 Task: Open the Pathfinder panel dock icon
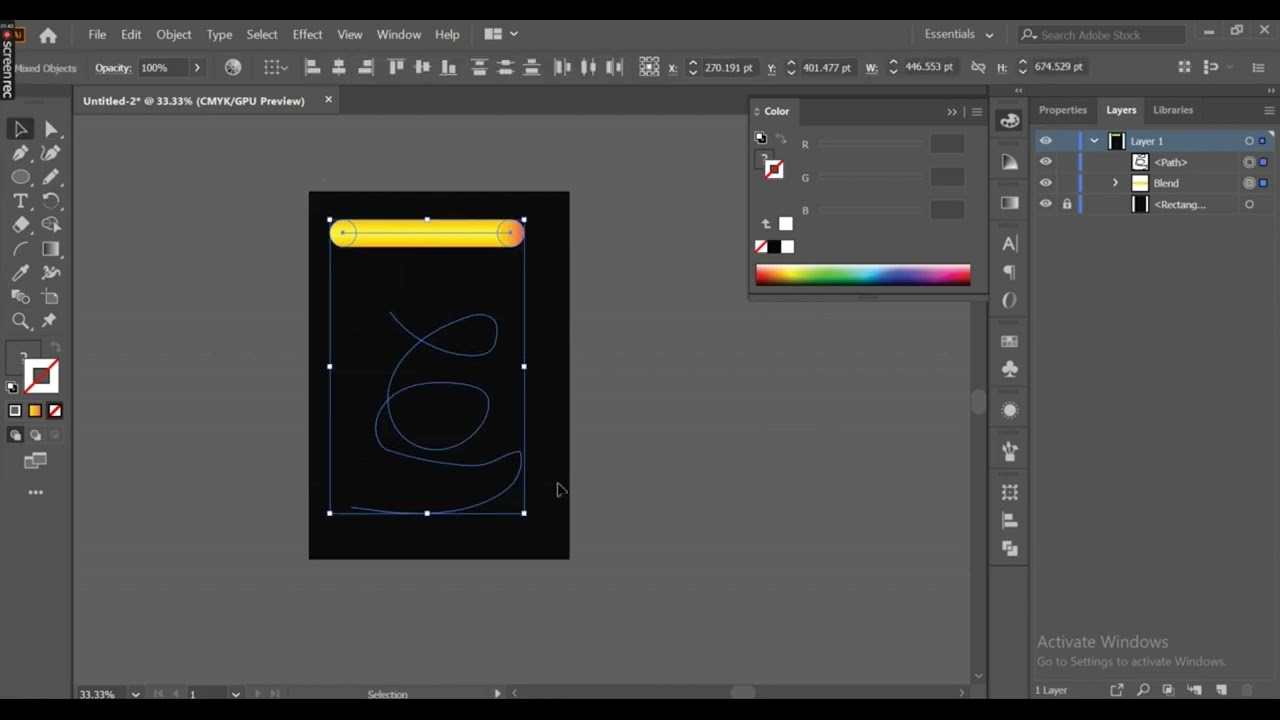click(1010, 549)
